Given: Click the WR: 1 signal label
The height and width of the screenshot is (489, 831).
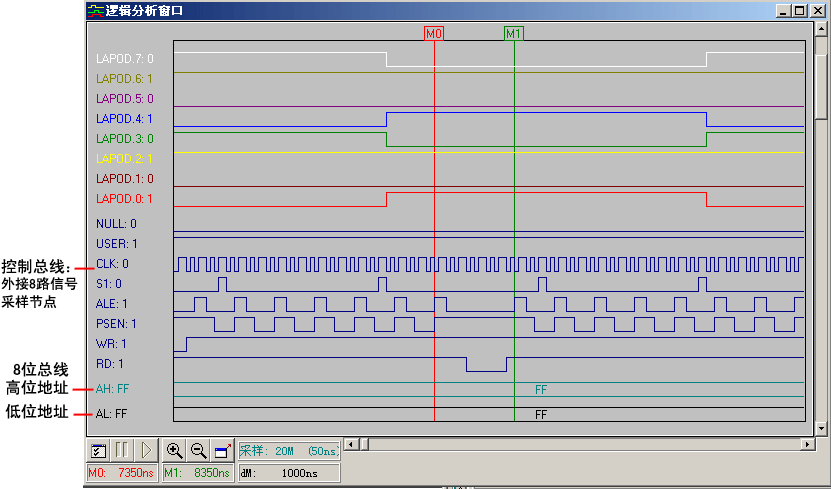Looking at the screenshot, I should click(x=111, y=344).
